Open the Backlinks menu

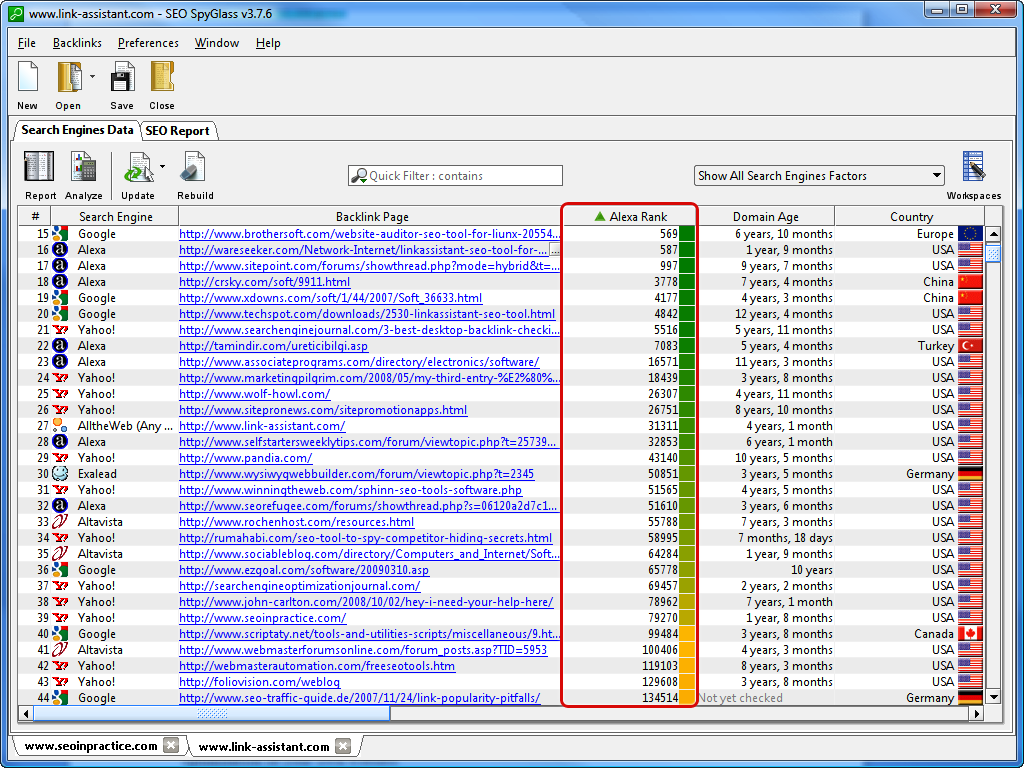77,43
